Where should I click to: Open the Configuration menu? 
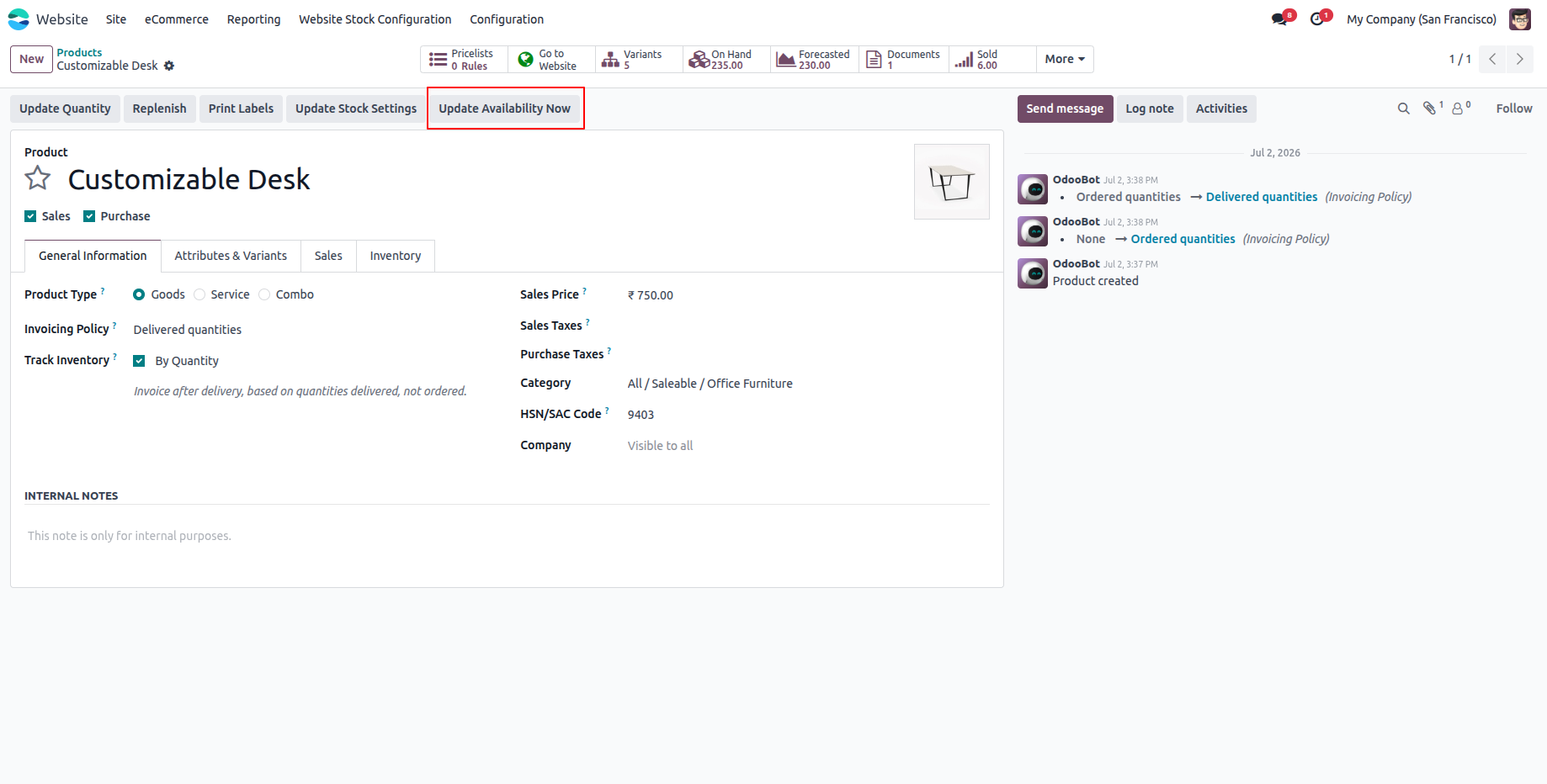coord(507,19)
